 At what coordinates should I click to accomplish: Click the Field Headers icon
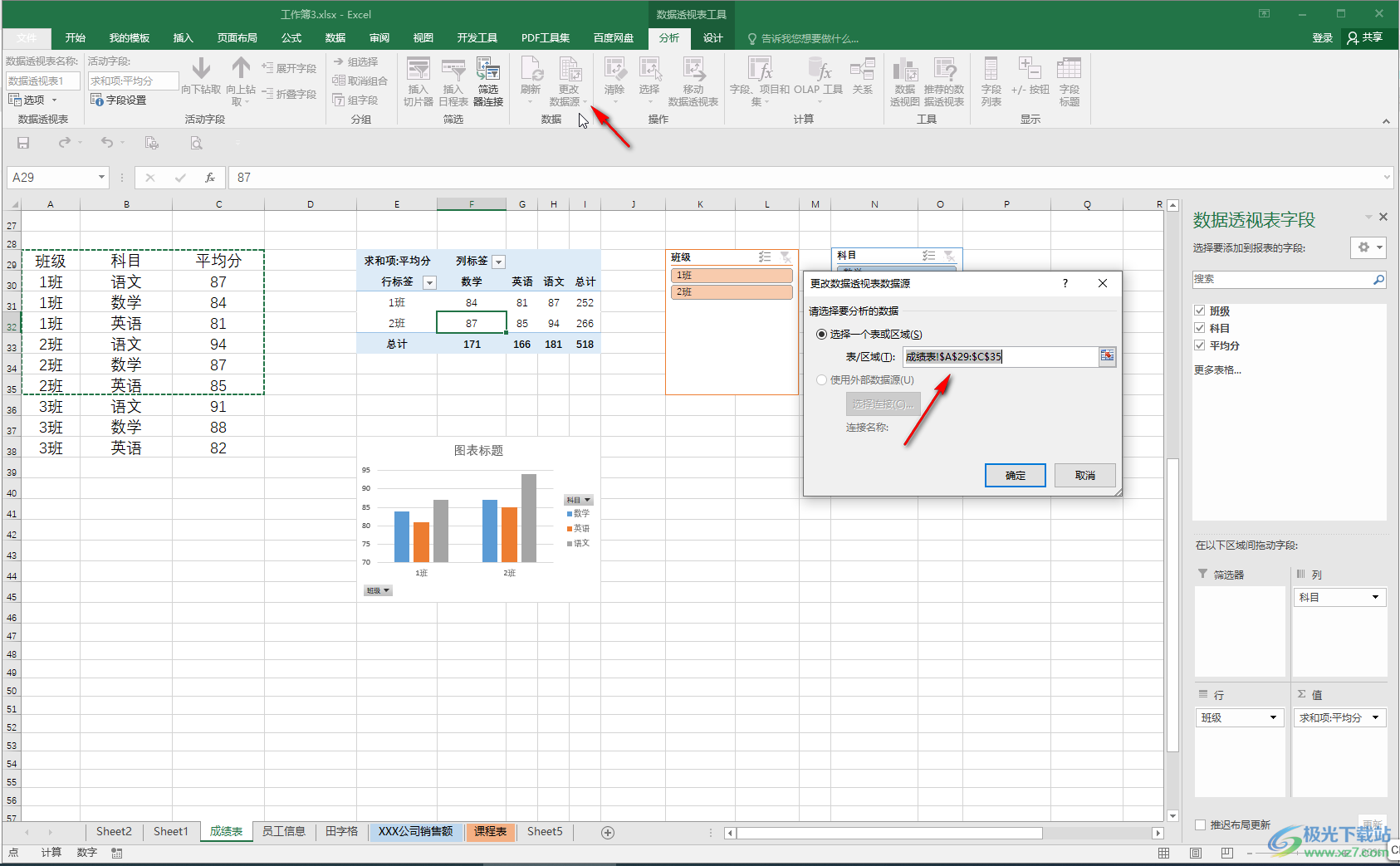pyautogui.click(x=1070, y=70)
